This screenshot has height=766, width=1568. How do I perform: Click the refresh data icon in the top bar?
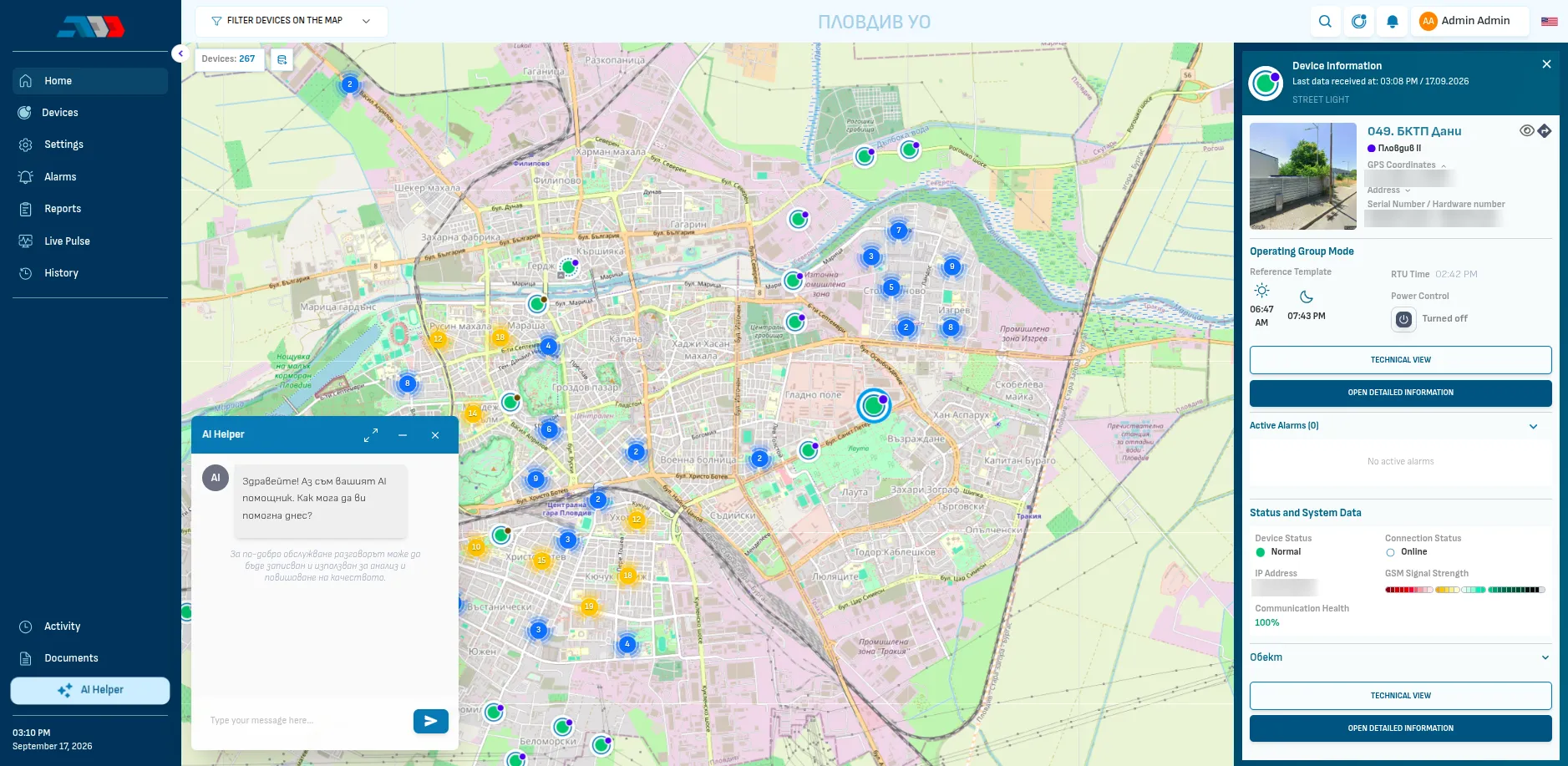(1359, 22)
